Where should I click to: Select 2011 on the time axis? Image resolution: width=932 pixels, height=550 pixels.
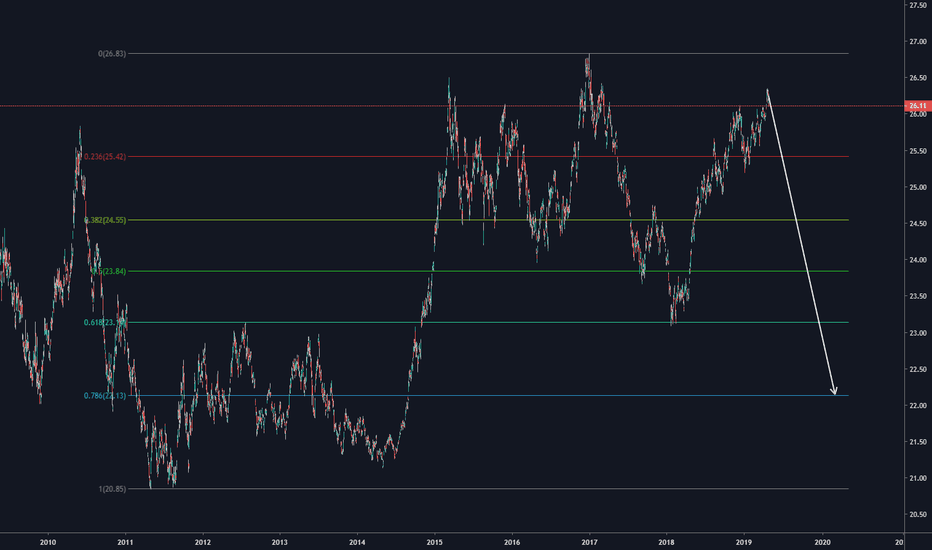125,542
